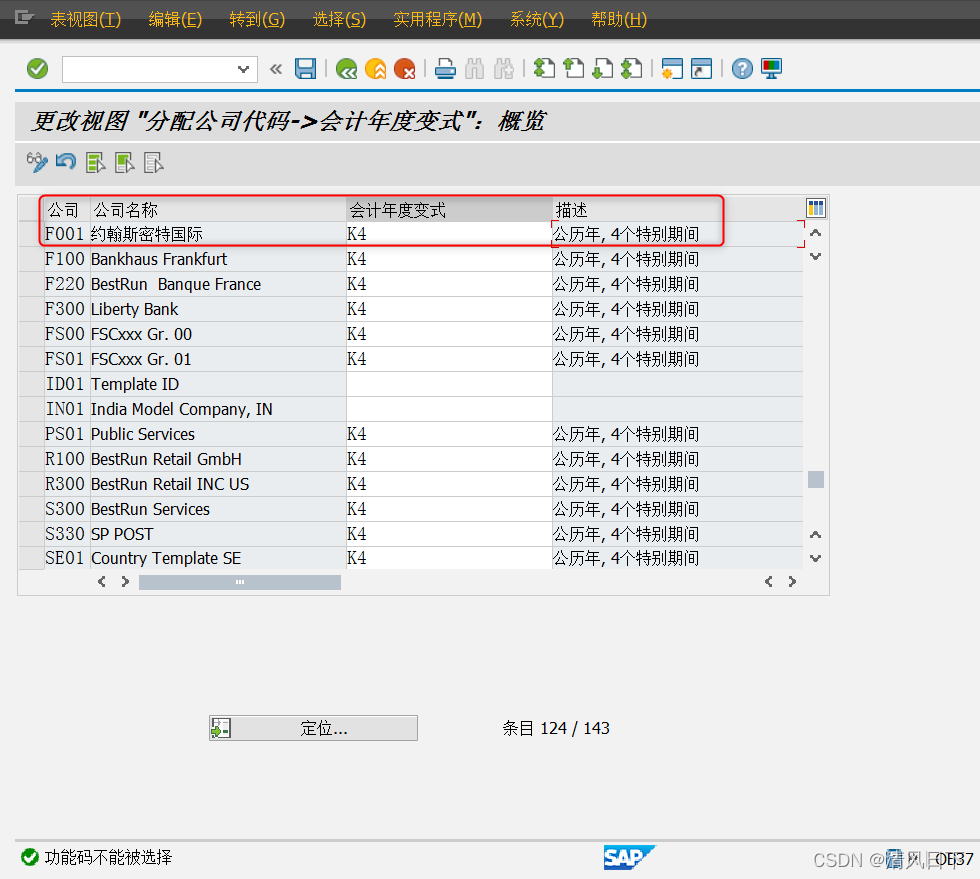Click the Deselect All icon
This screenshot has height=879, width=980.
tap(154, 163)
